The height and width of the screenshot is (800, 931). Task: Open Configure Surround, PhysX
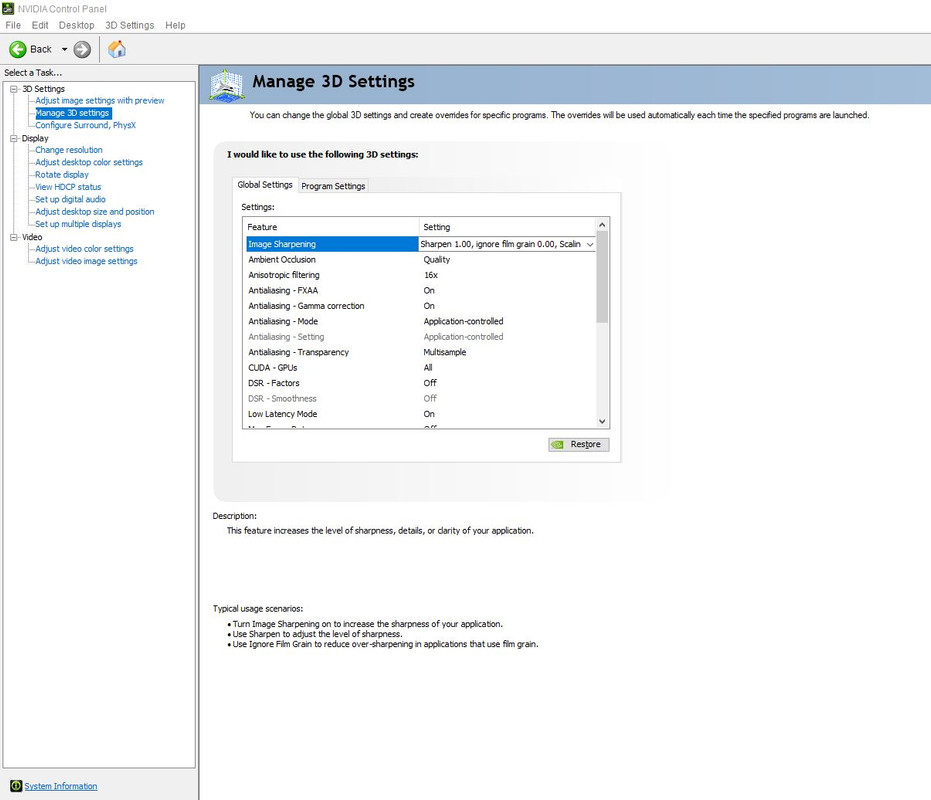click(86, 125)
